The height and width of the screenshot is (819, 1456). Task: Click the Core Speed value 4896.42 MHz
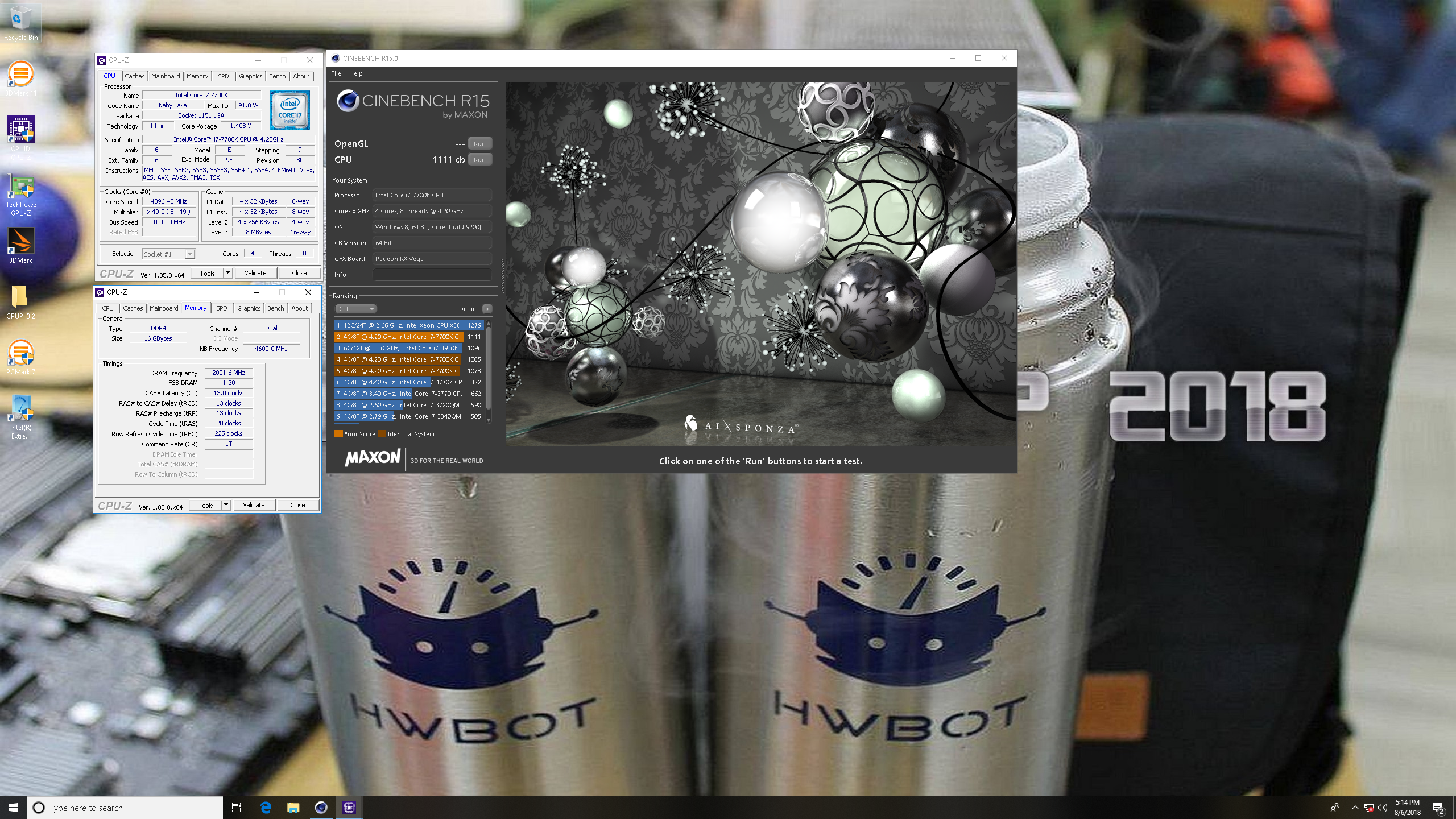click(x=169, y=201)
